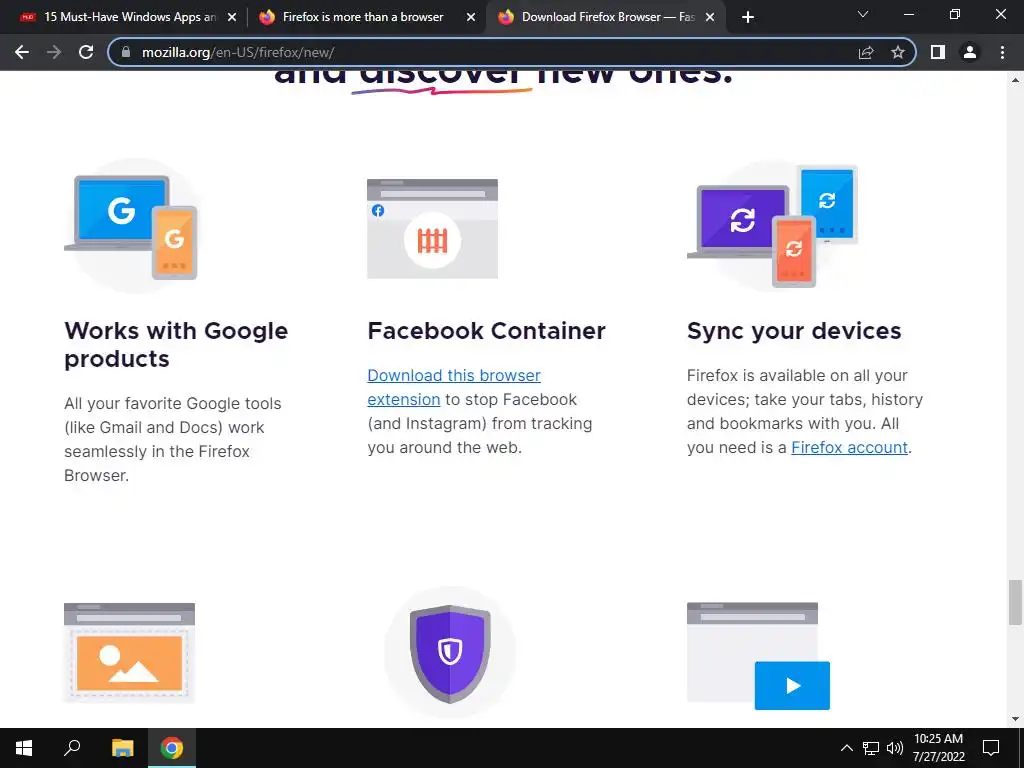Viewport: 1024px width, 768px height.
Task: Close the Download Firefox Browser tab
Action: pyautogui.click(x=710, y=17)
